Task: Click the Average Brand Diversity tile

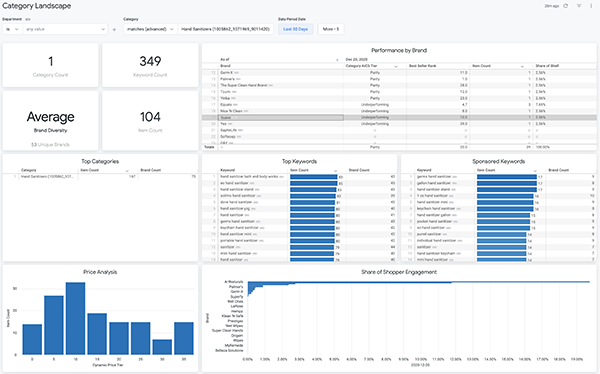Action: pos(51,121)
